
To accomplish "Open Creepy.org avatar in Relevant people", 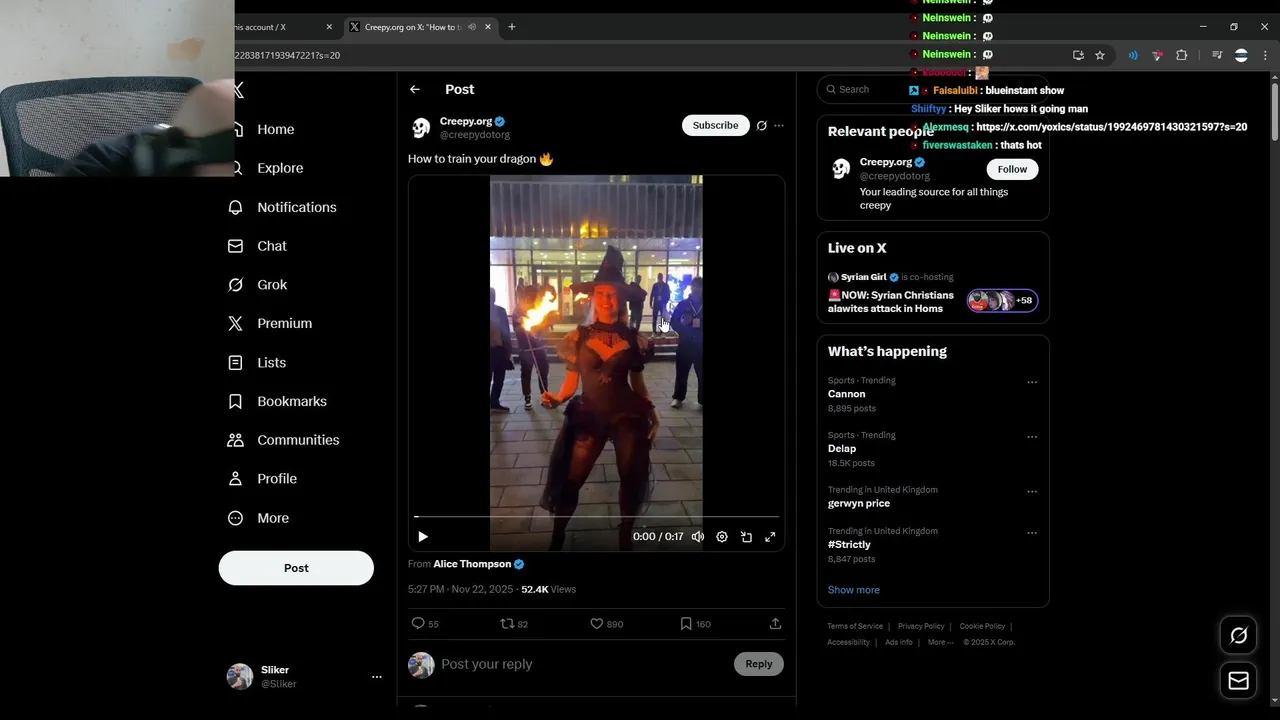I will pos(841,169).
